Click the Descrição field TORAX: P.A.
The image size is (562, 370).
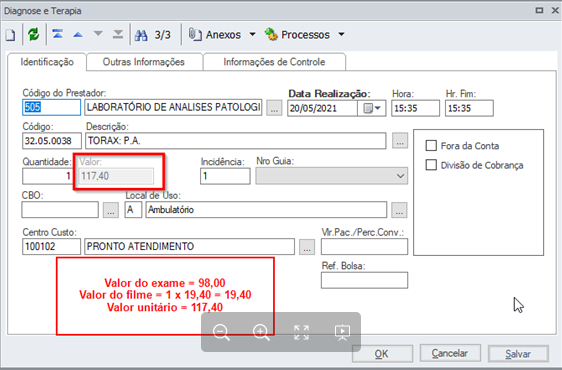[x=235, y=141]
